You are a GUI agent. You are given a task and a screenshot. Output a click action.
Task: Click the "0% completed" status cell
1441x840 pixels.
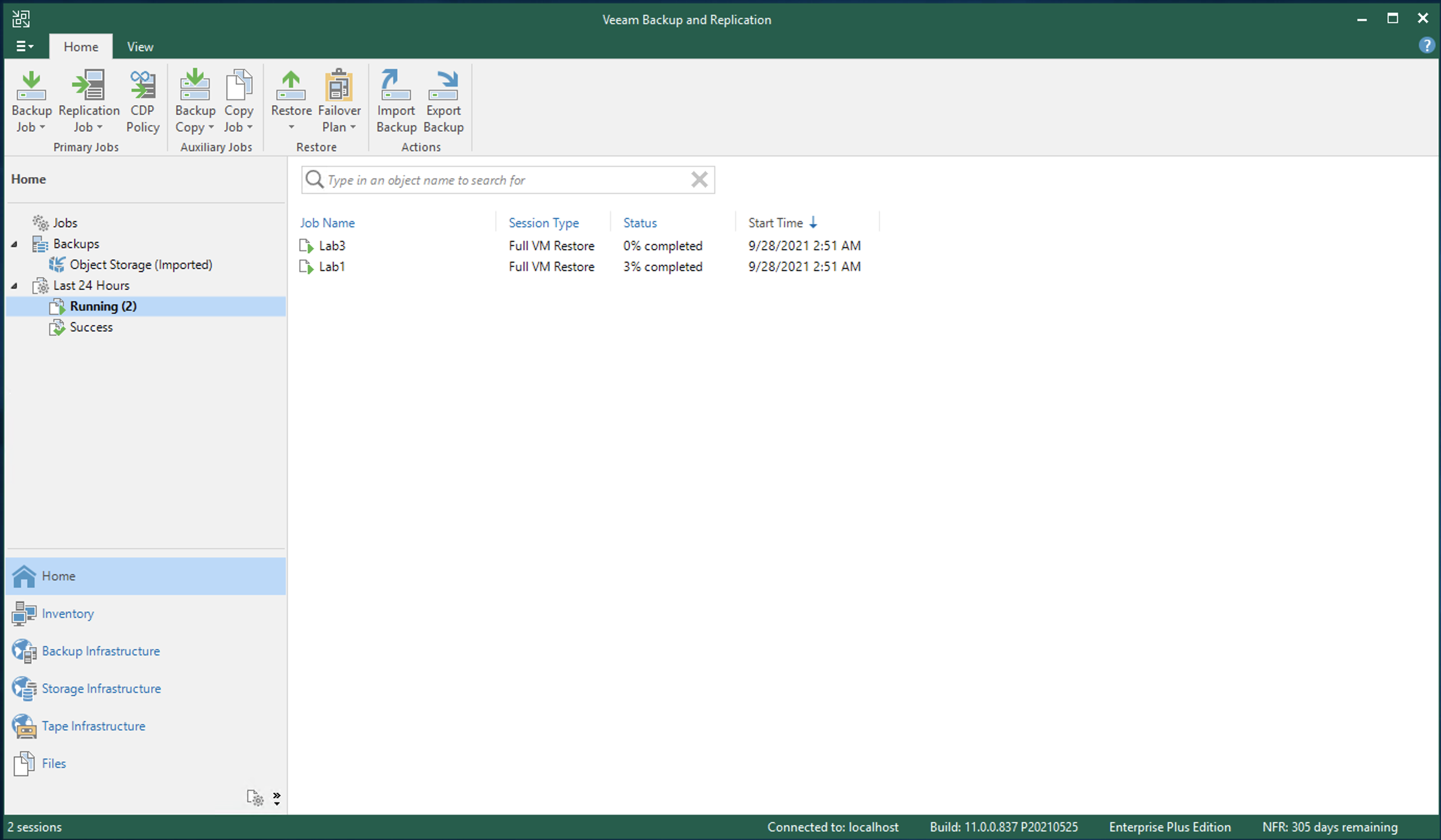pyautogui.click(x=663, y=246)
